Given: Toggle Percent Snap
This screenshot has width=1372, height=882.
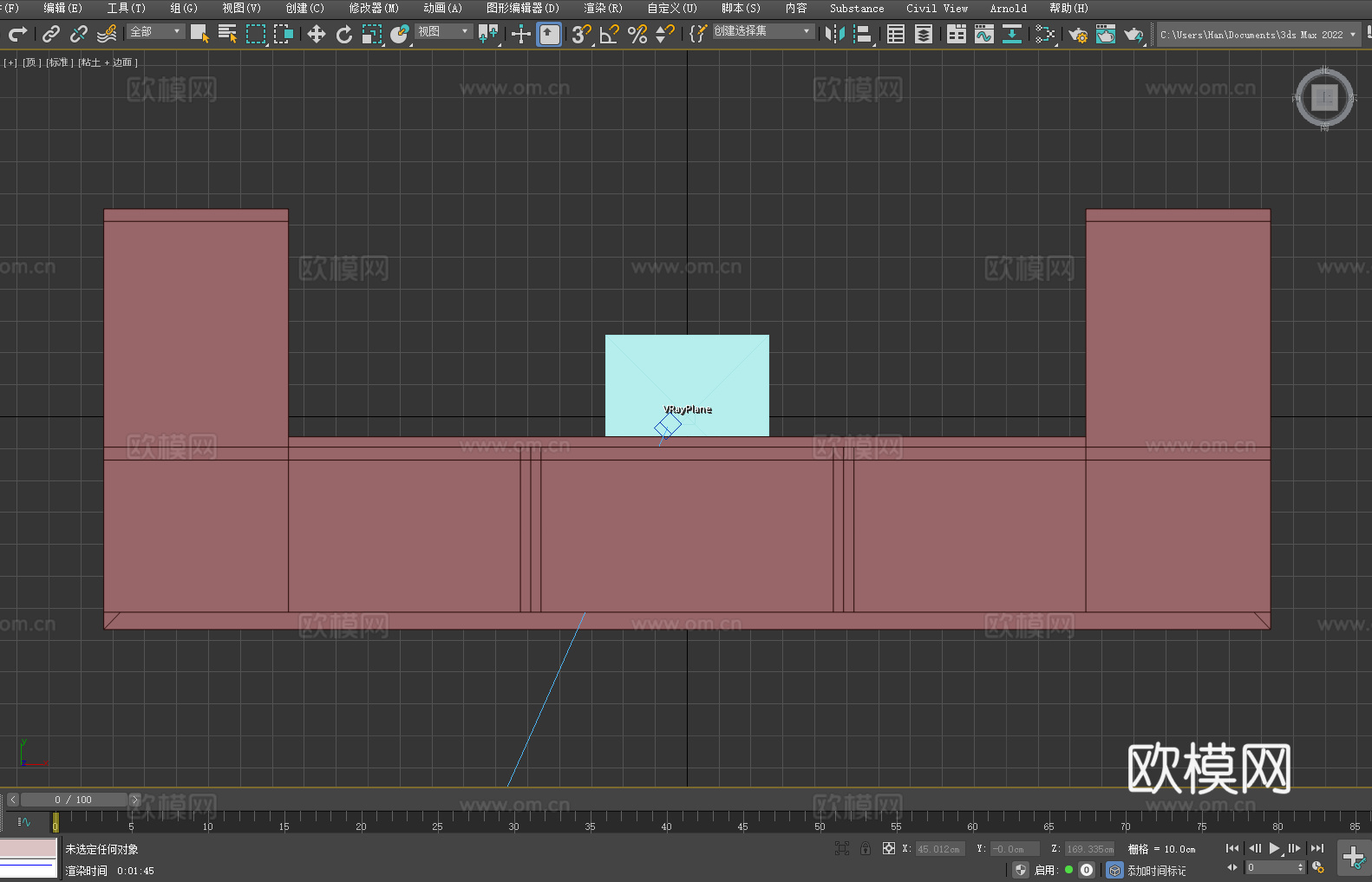Looking at the screenshot, I should (x=637, y=34).
